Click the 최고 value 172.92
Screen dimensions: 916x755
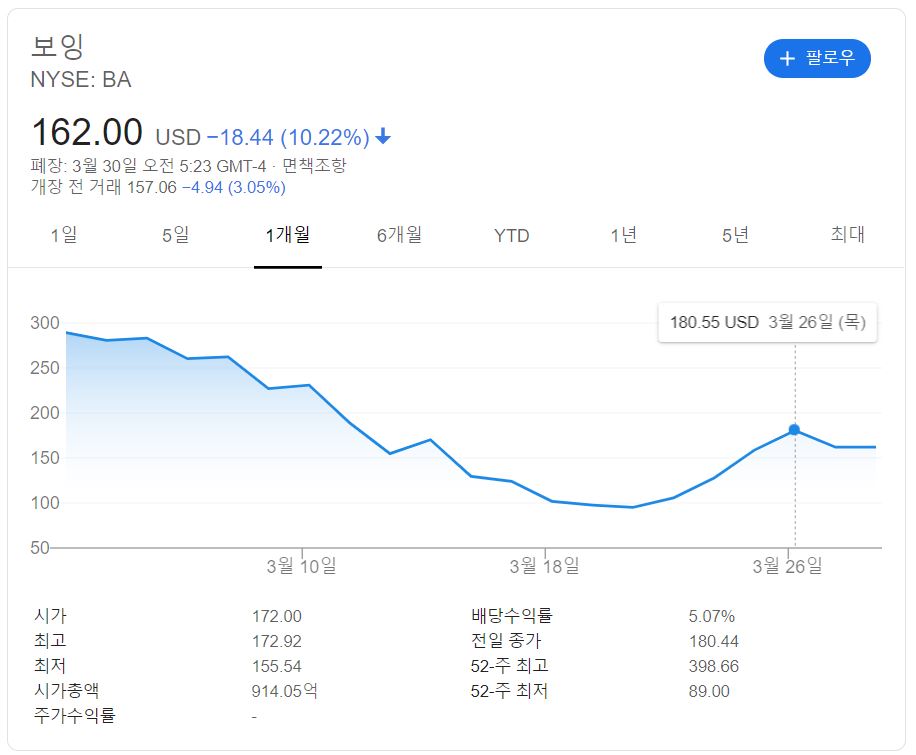click(277, 642)
